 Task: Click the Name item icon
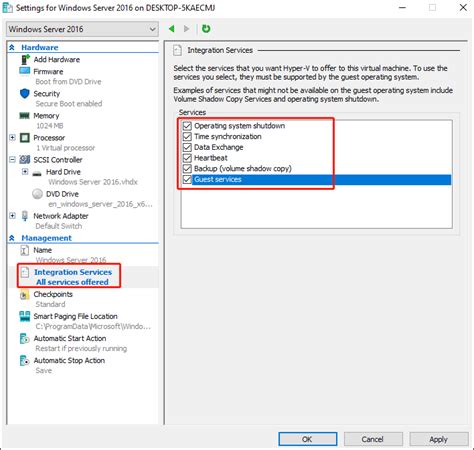coord(24,250)
